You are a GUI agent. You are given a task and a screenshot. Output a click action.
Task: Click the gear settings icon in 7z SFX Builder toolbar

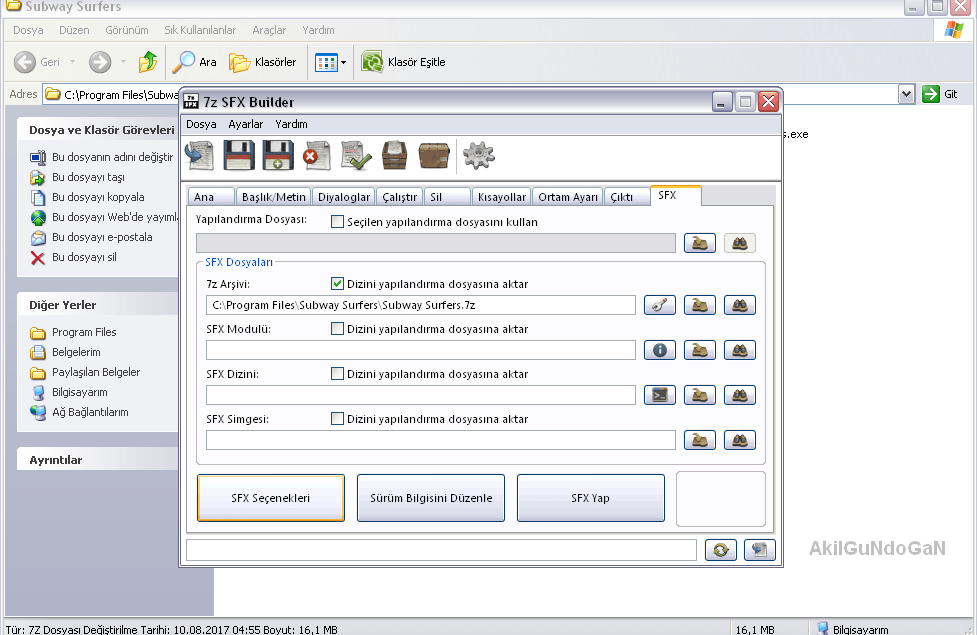(479, 155)
